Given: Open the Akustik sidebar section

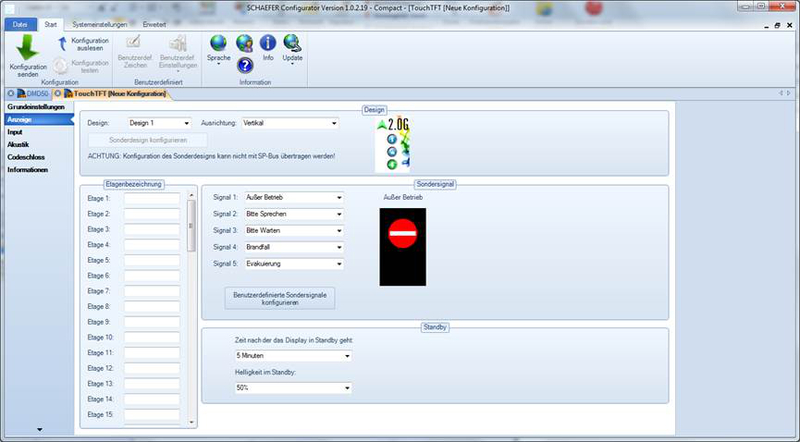Looking at the screenshot, I should pos(18,144).
